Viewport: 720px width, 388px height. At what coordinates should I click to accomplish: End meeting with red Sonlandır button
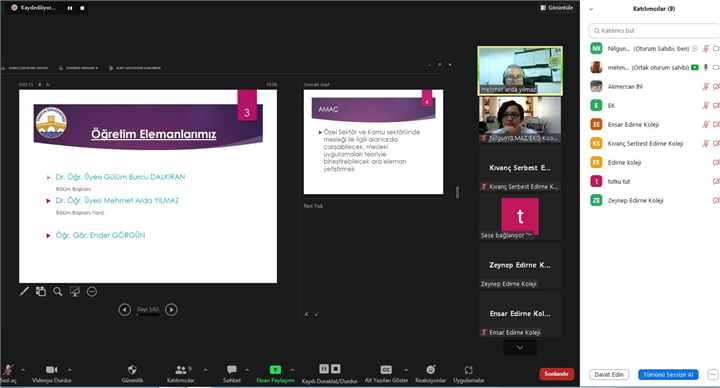557,374
